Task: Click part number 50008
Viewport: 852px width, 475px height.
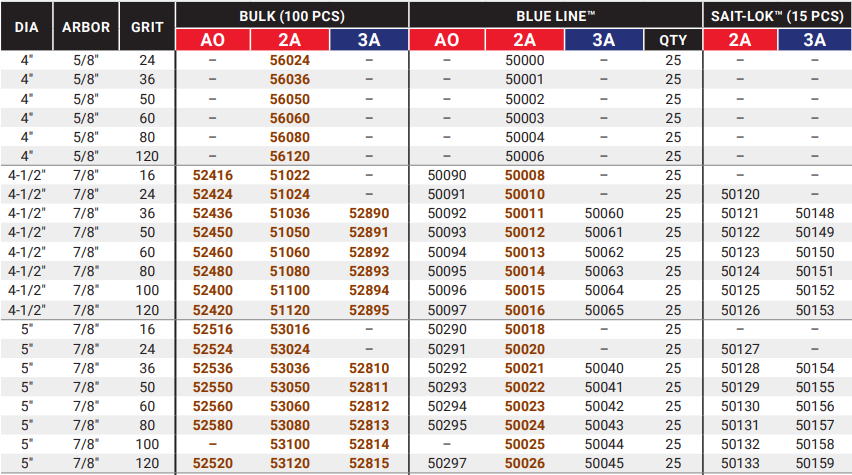Action: pos(524,175)
